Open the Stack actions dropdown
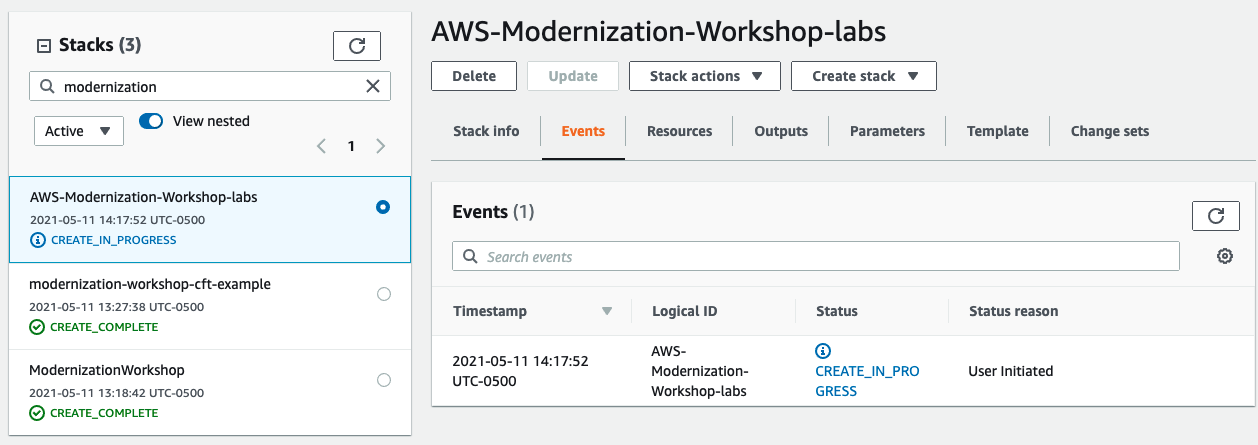Viewport: 1258px width, 445px height. 705,76
